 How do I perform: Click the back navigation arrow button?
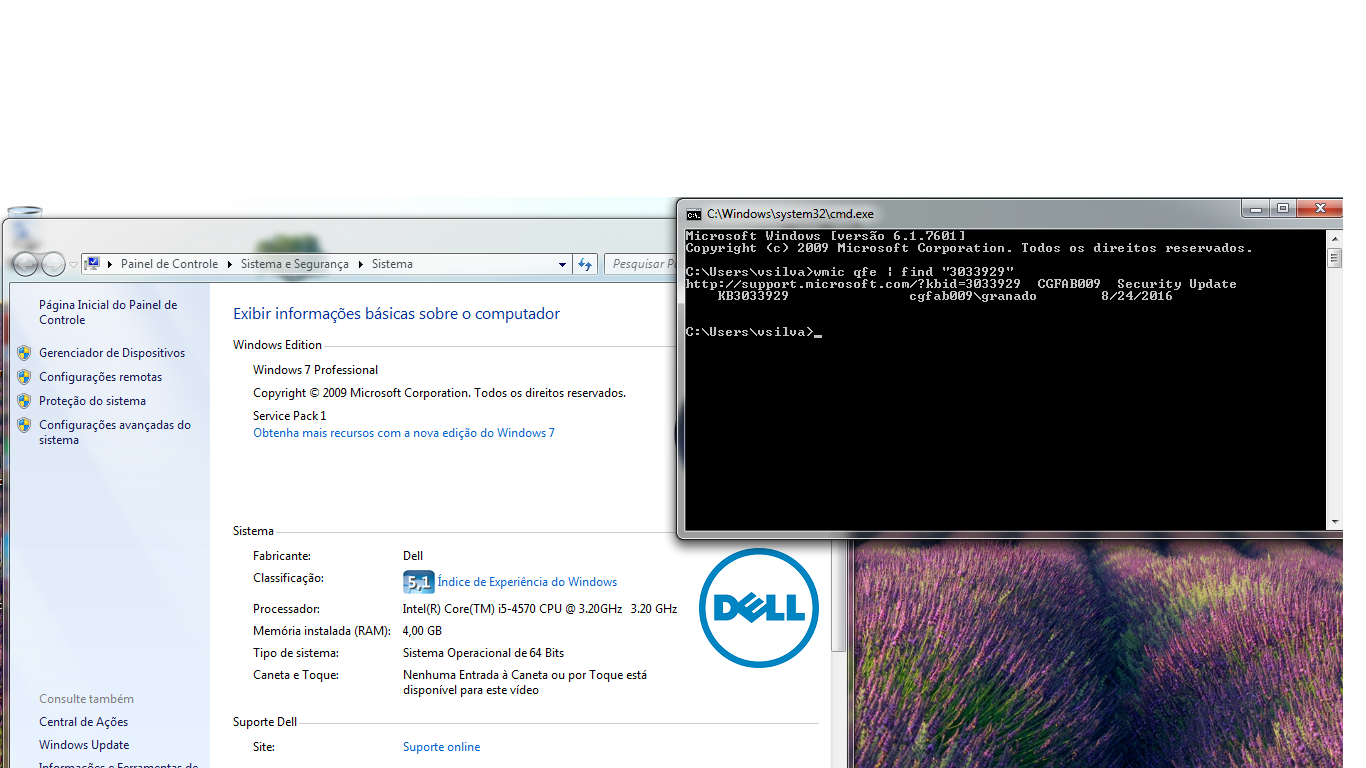pyautogui.click(x=26, y=264)
